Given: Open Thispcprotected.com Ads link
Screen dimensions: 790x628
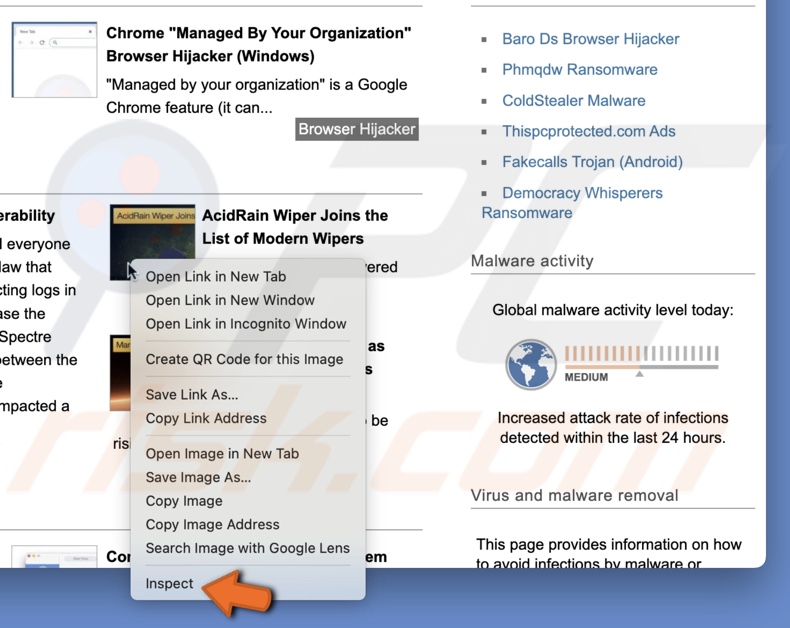Looking at the screenshot, I should tap(588, 131).
